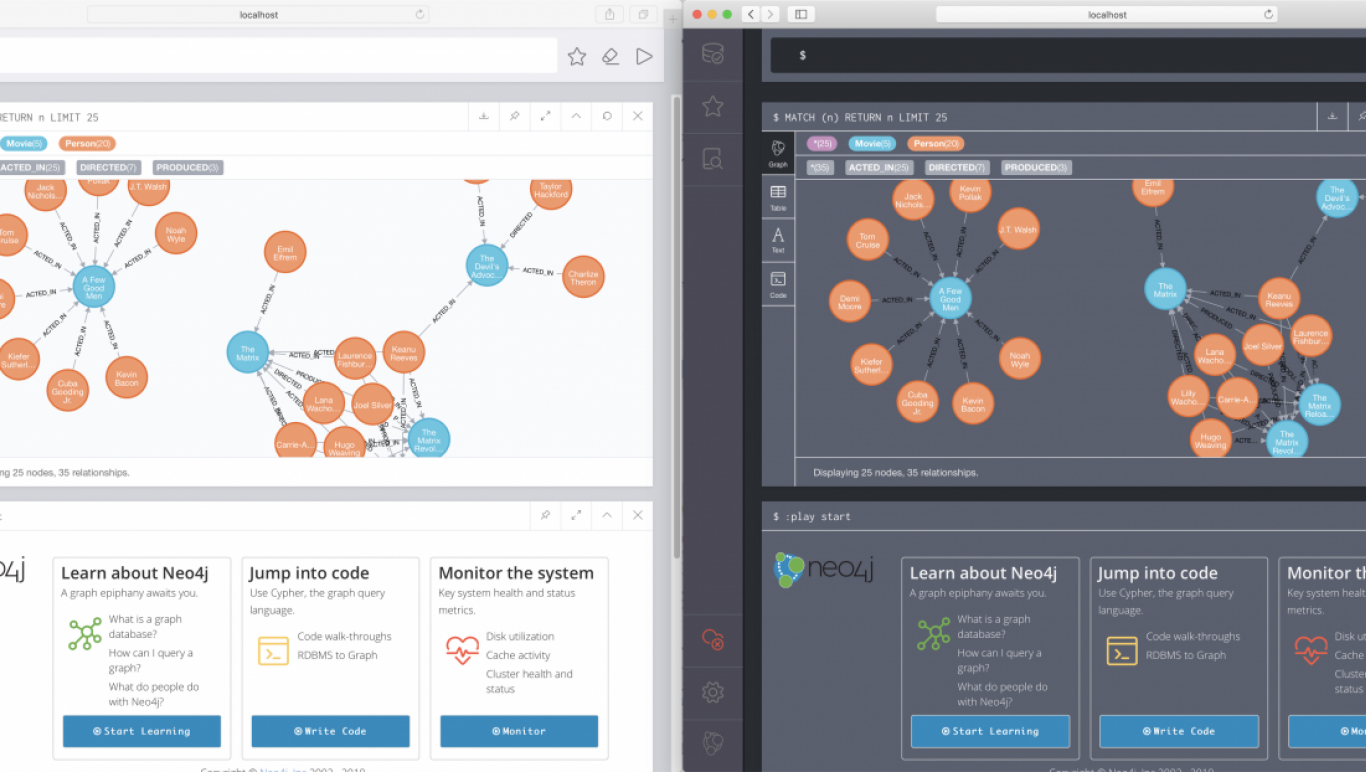Select the PRODUCED(3) chip in the light window
The image size is (1366, 772).
187,168
